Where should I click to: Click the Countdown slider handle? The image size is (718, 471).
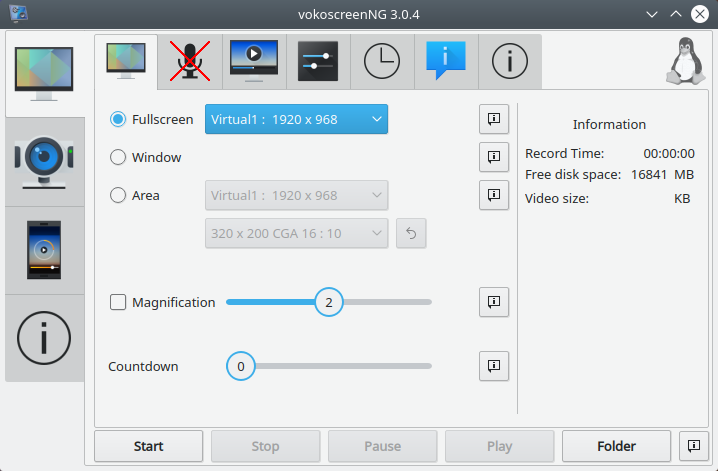[240, 366]
